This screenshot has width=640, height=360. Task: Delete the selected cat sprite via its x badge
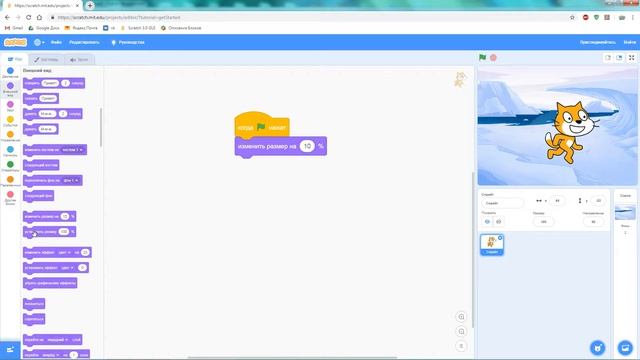pyautogui.click(x=500, y=238)
